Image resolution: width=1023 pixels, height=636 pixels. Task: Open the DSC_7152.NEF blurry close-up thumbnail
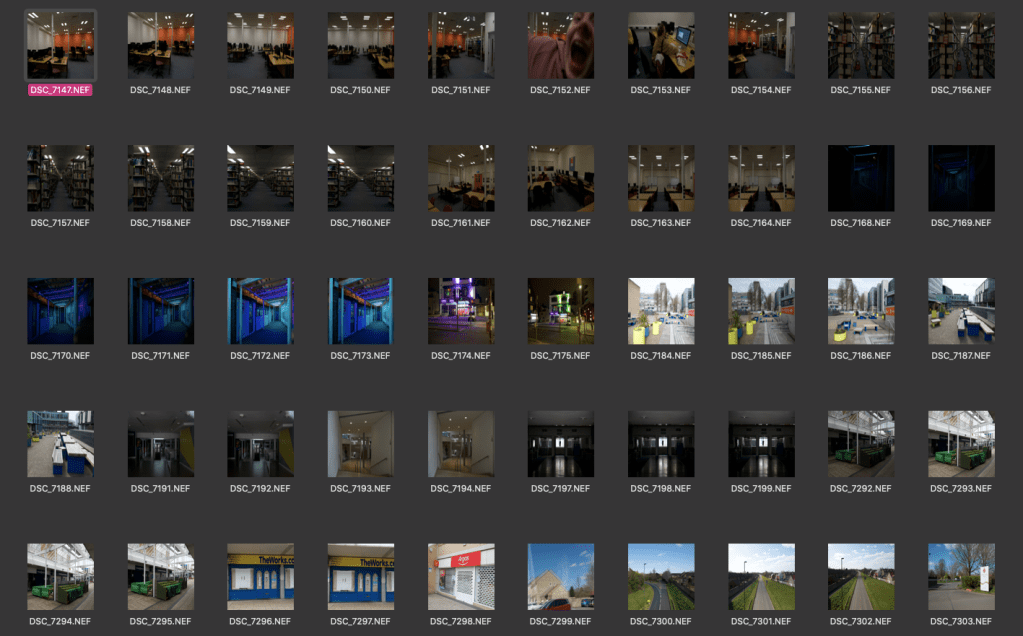[560, 45]
